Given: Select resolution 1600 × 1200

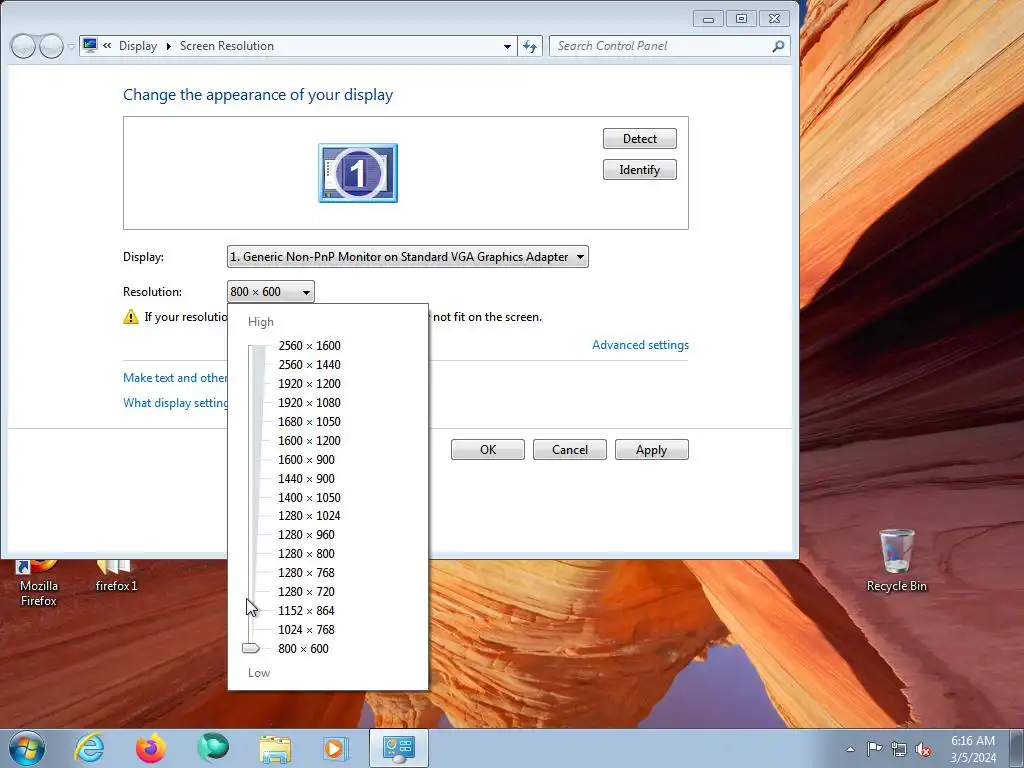Looking at the screenshot, I should click(x=309, y=440).
